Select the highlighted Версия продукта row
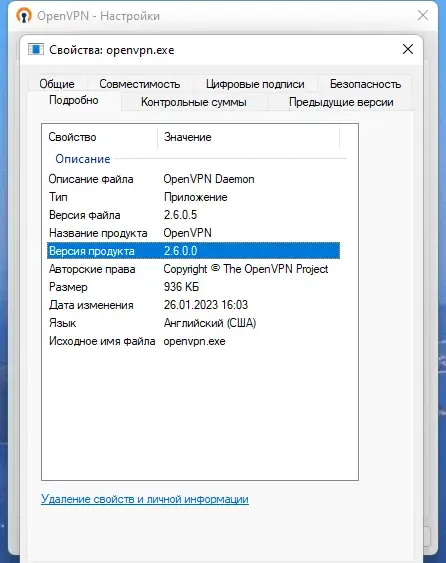The width and height of the screenshot is (446, 563). point(193,251)
